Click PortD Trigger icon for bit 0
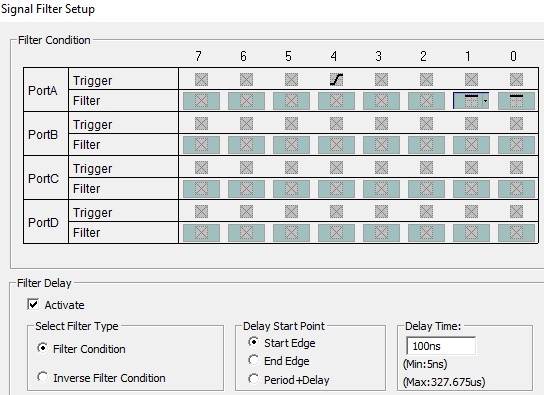 (516, 212)
